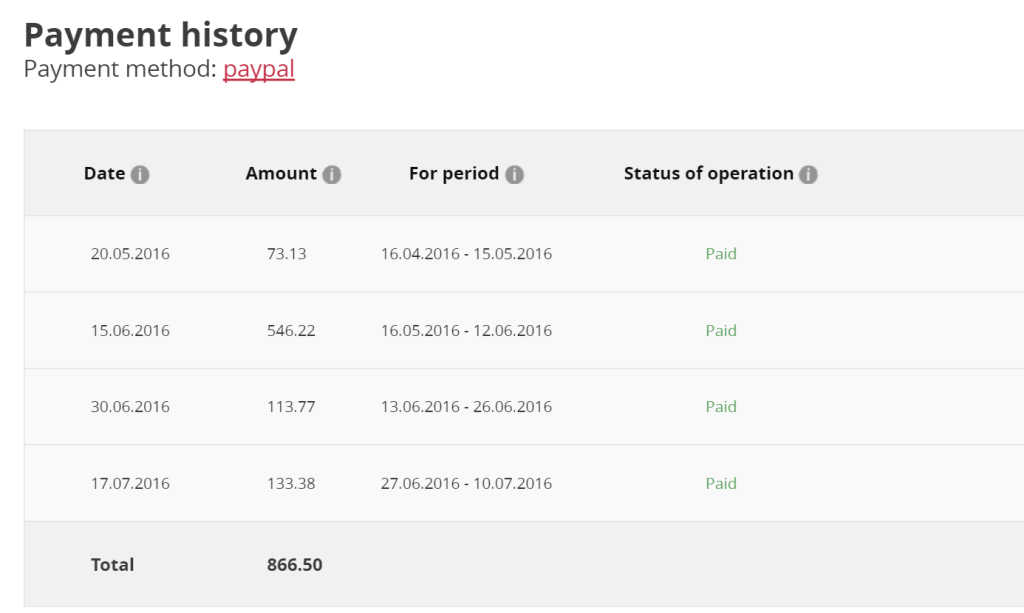Viewport: 1024px width, 613px height.
Task: Click the Paid status on the 15.06.2016 row
Action: 720,330
